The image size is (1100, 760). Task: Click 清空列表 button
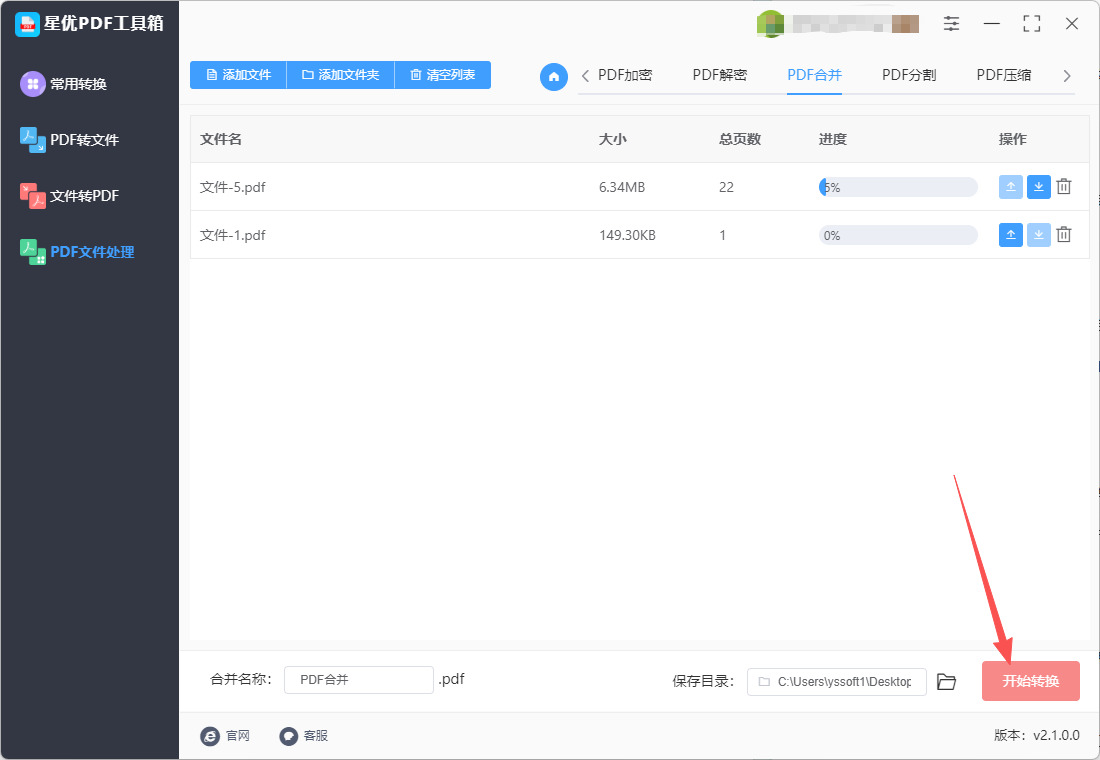point(443,75)
